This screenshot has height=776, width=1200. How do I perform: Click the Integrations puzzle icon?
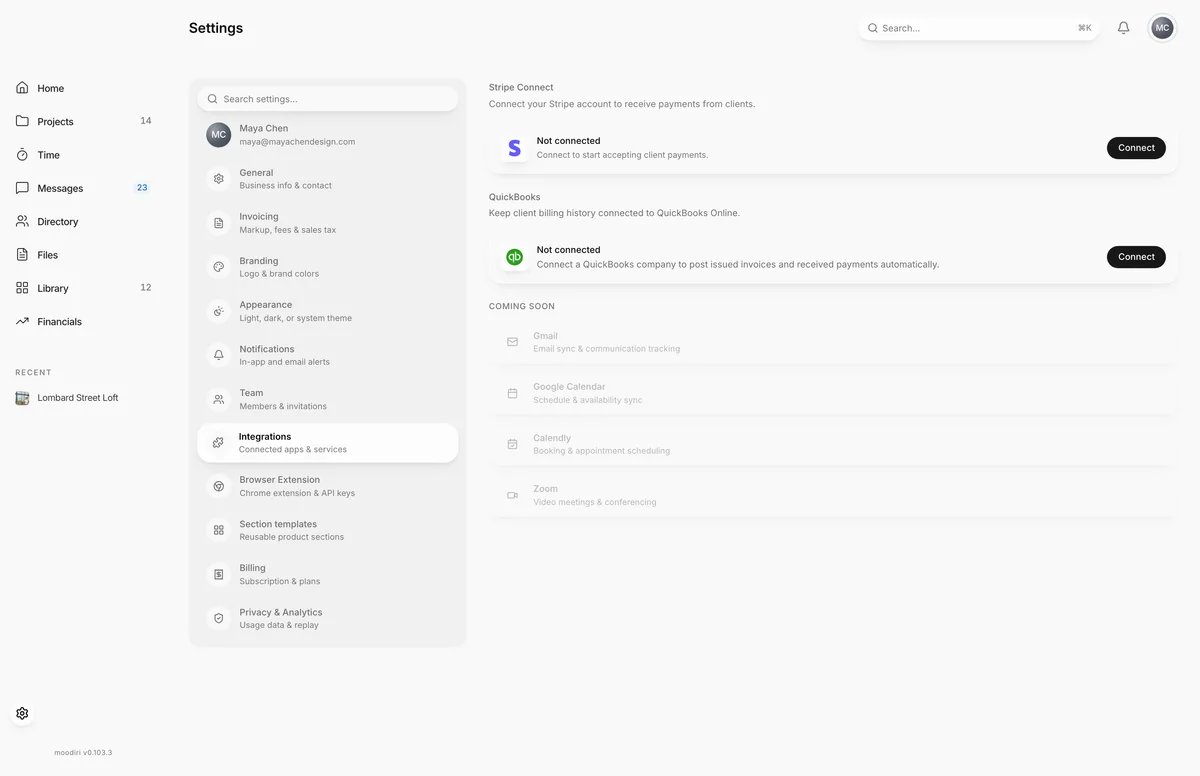[218, 443]
